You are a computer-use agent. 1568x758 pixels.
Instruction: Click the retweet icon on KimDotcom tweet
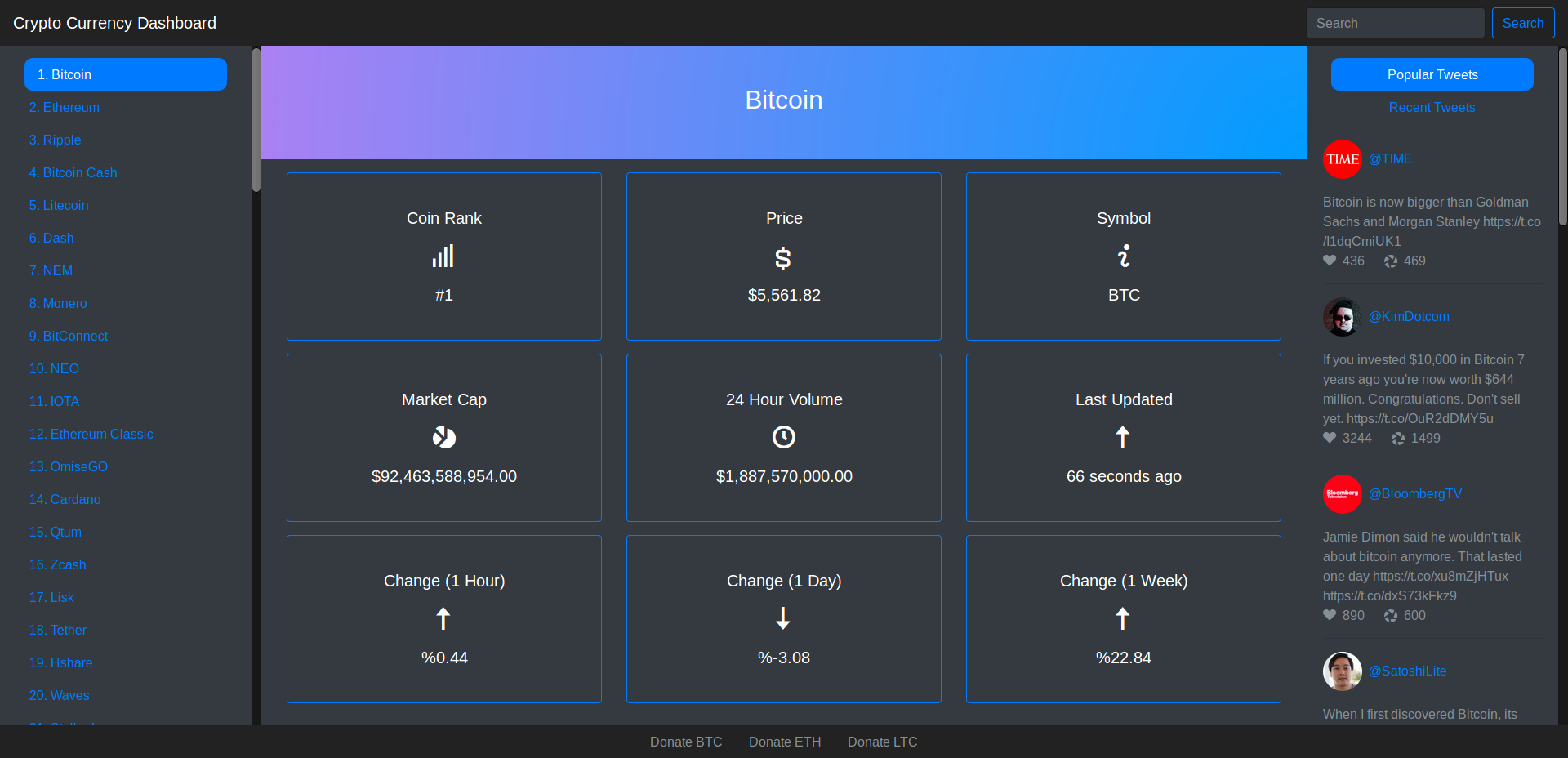[x=1398, y=439]
